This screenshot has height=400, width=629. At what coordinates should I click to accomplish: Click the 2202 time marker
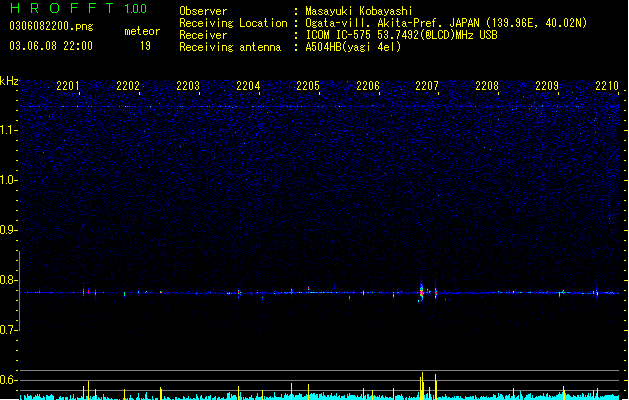coord(128,86)
